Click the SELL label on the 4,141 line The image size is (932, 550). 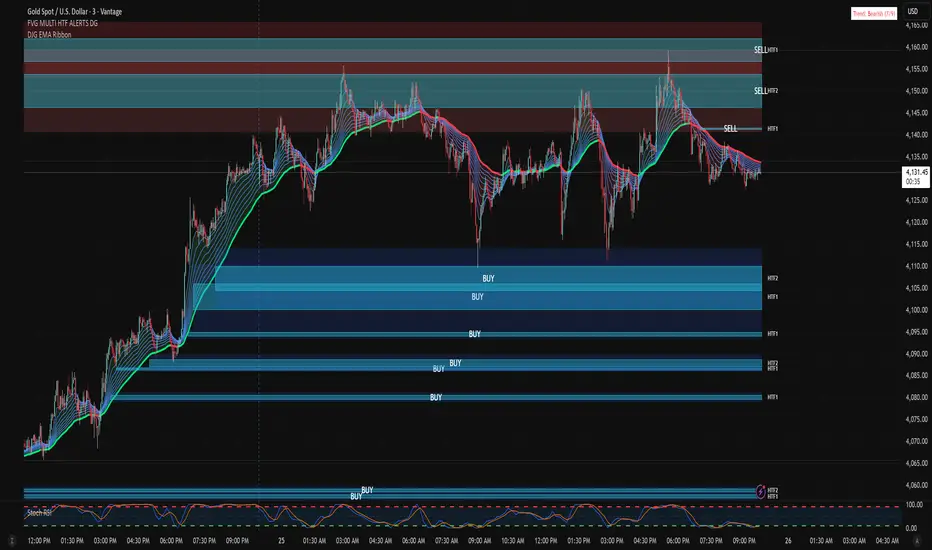tap(730, 128)
